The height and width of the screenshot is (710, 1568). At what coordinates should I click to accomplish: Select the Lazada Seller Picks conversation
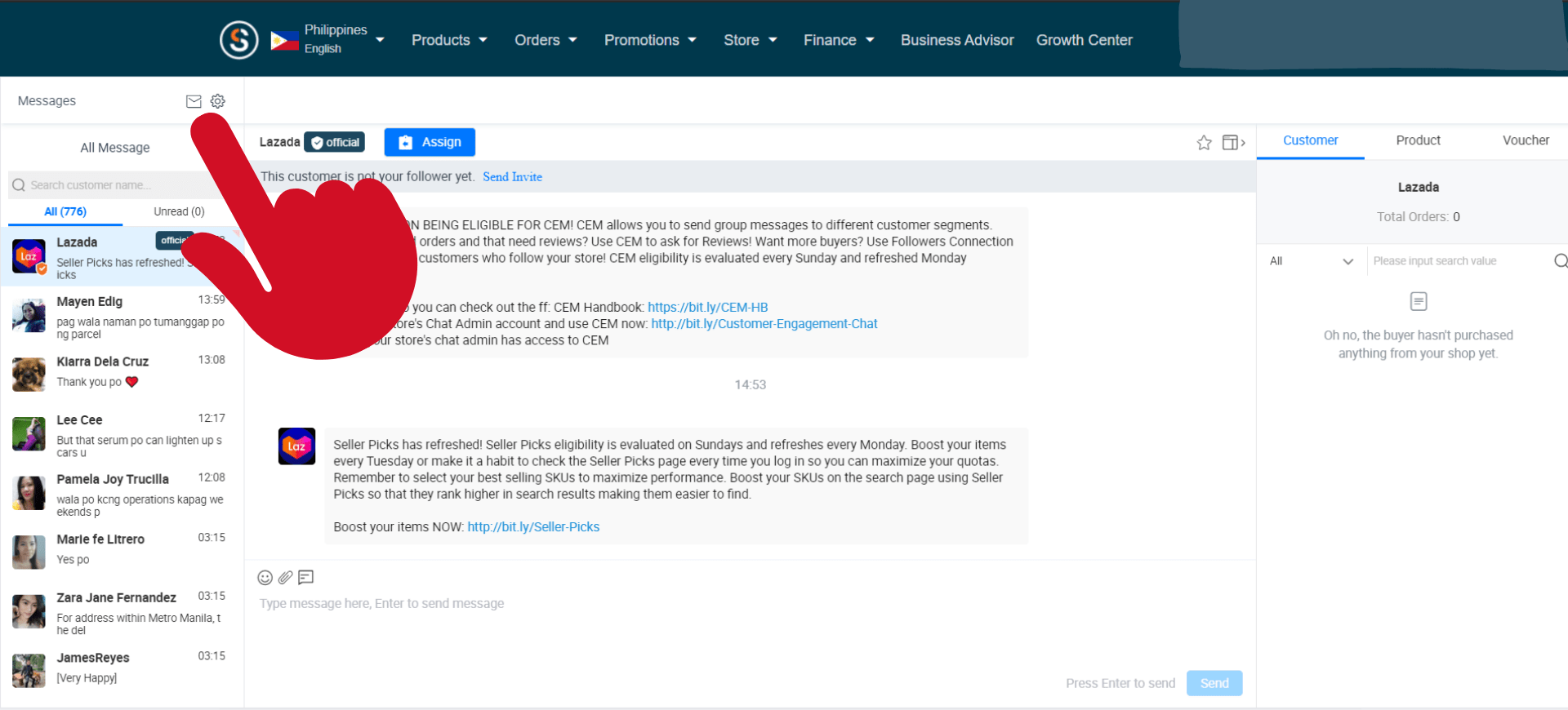click(x=122, y=256)
